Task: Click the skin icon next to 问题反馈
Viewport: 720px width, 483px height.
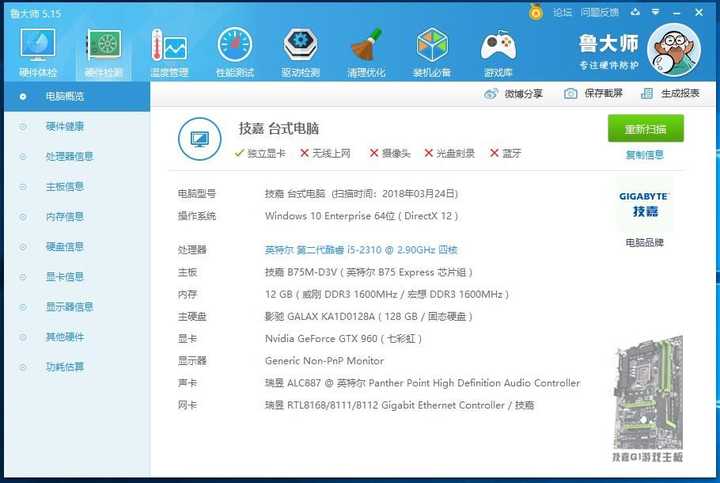Action: click(635, 12)
